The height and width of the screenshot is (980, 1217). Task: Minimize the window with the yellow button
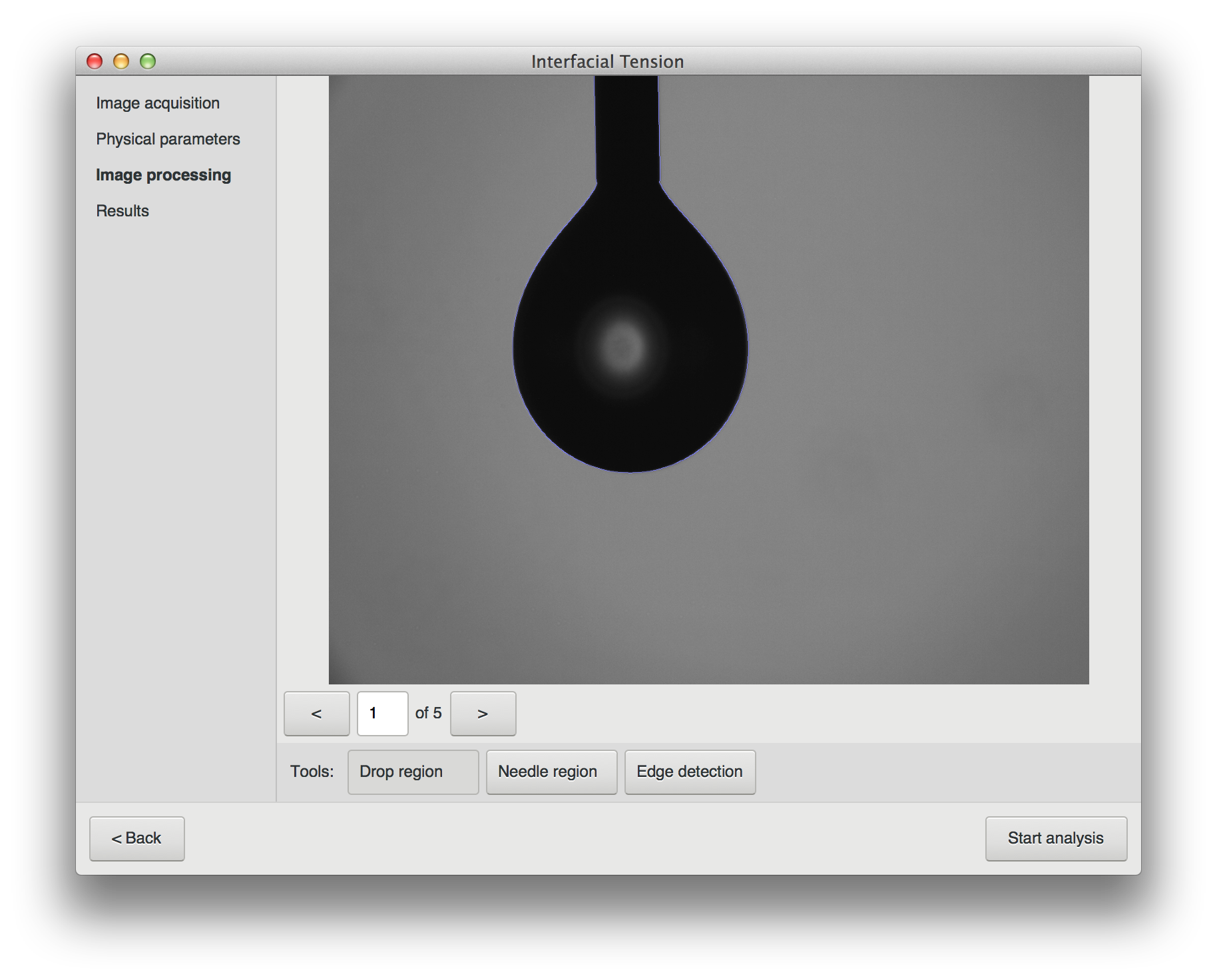click(x=121, y=62)
